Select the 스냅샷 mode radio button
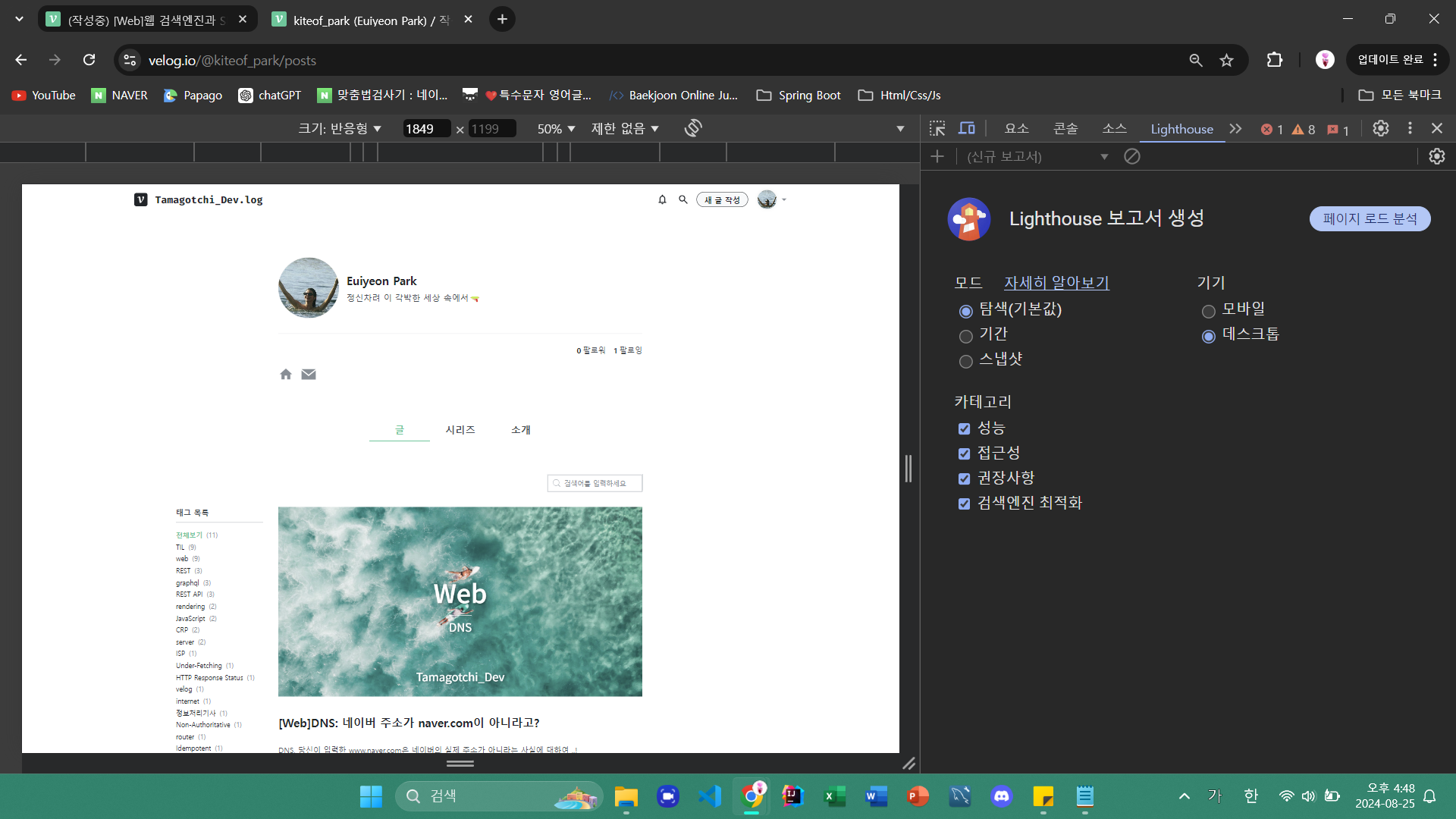 (965, 362)
